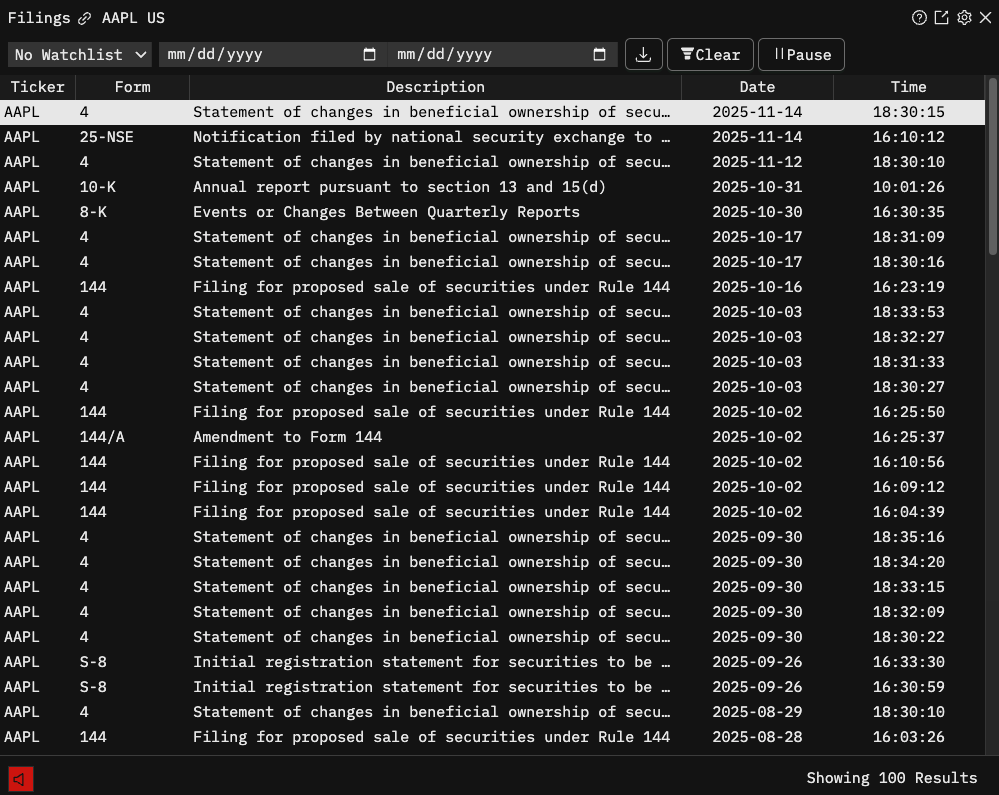Click the download export icon
The image size is (999, 795).
click(x=643, y=54)
